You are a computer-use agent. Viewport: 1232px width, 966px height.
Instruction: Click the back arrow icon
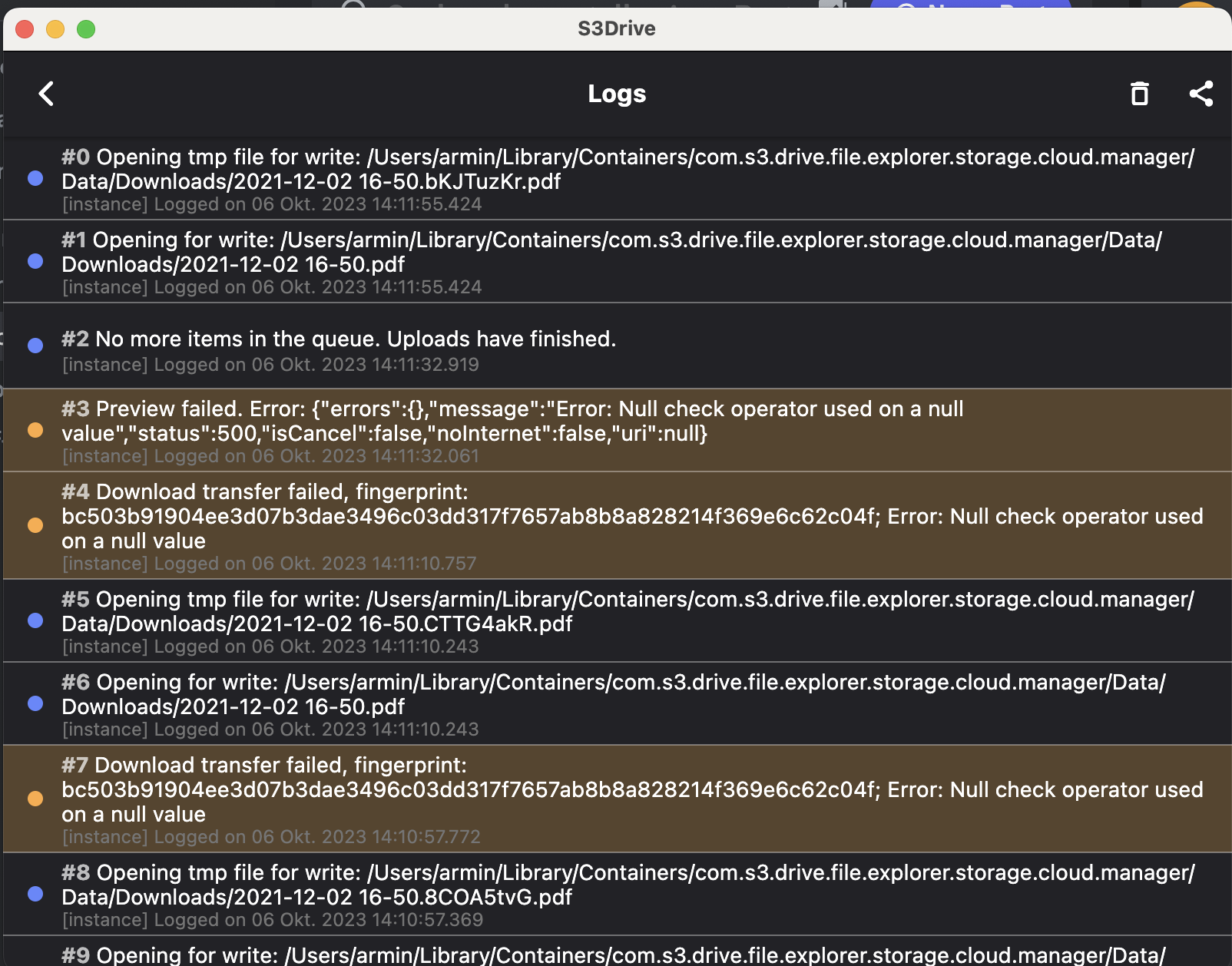[x=47, y=94]
